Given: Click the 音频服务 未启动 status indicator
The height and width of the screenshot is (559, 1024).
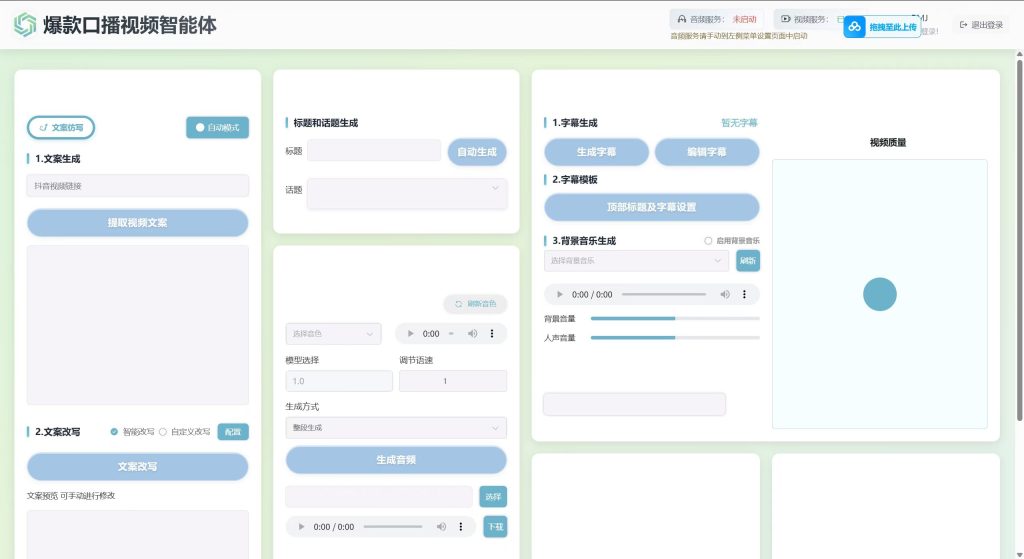Looking at the screenshot, I should tap(716, 20).
